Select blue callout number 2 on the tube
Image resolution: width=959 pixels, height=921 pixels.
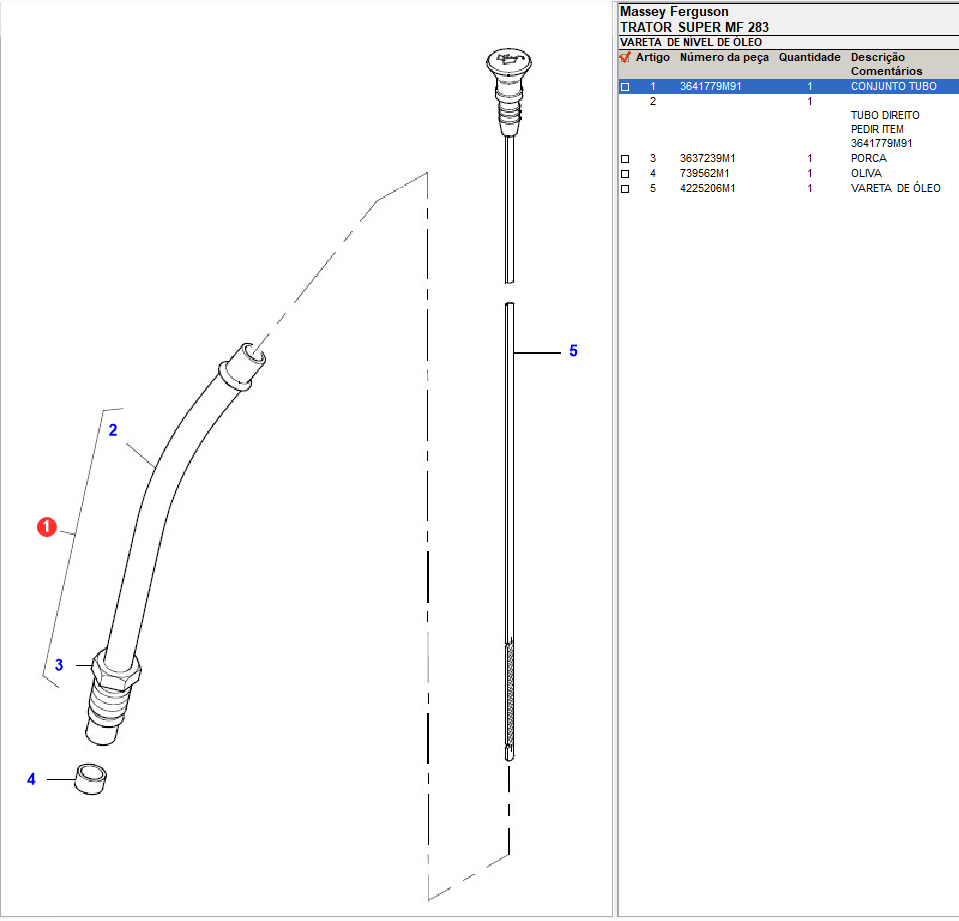click(113, 431)
